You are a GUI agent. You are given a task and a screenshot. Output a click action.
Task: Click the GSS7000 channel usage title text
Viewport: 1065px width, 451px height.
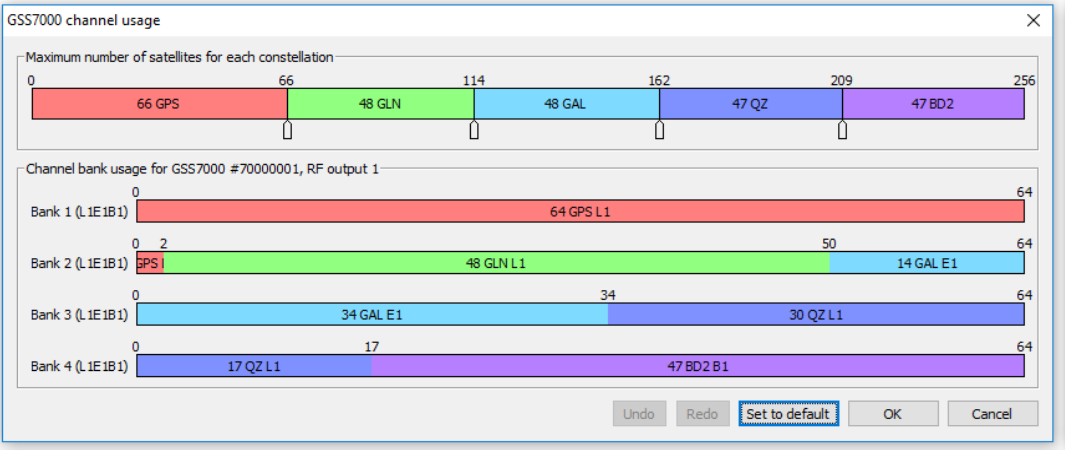(x=84, y=20)
